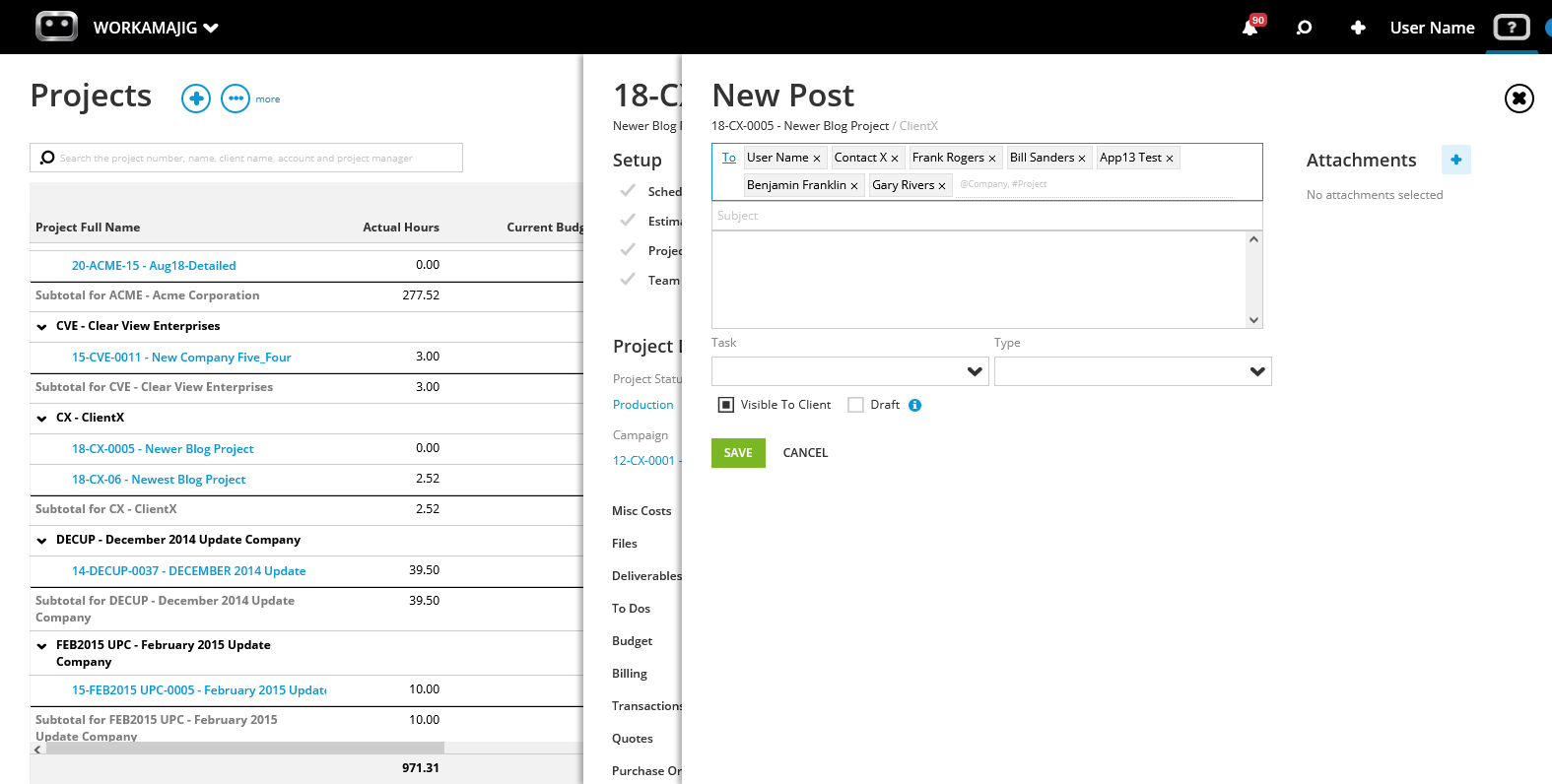Open project 14-DECUP-0037 - DECEMBER 2014 Update
The width and height of the screenshot is (1552, 784).
pyautogui.click(x=188, y=571)
